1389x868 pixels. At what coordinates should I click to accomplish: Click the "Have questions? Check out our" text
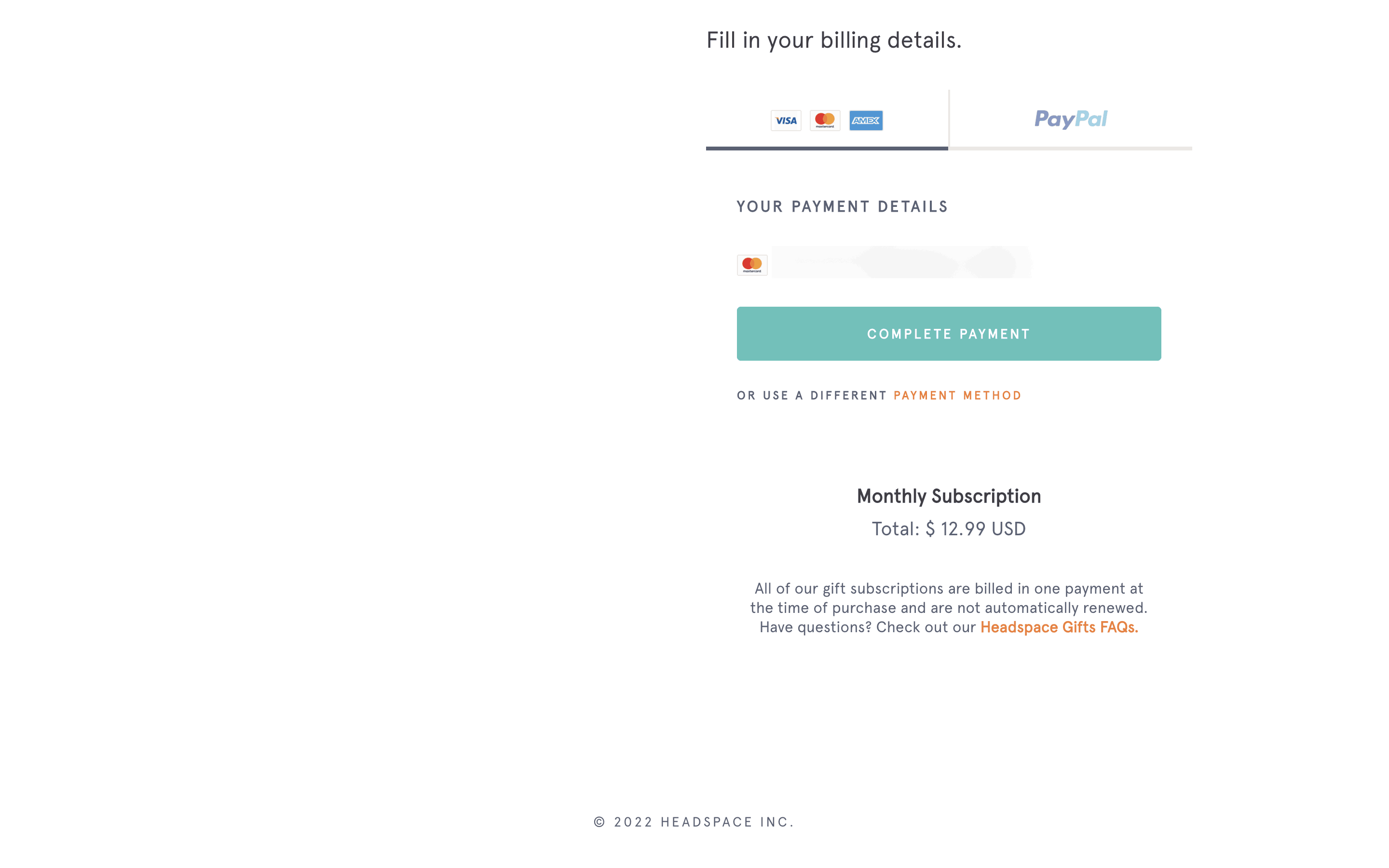click(x=867, y=627)
